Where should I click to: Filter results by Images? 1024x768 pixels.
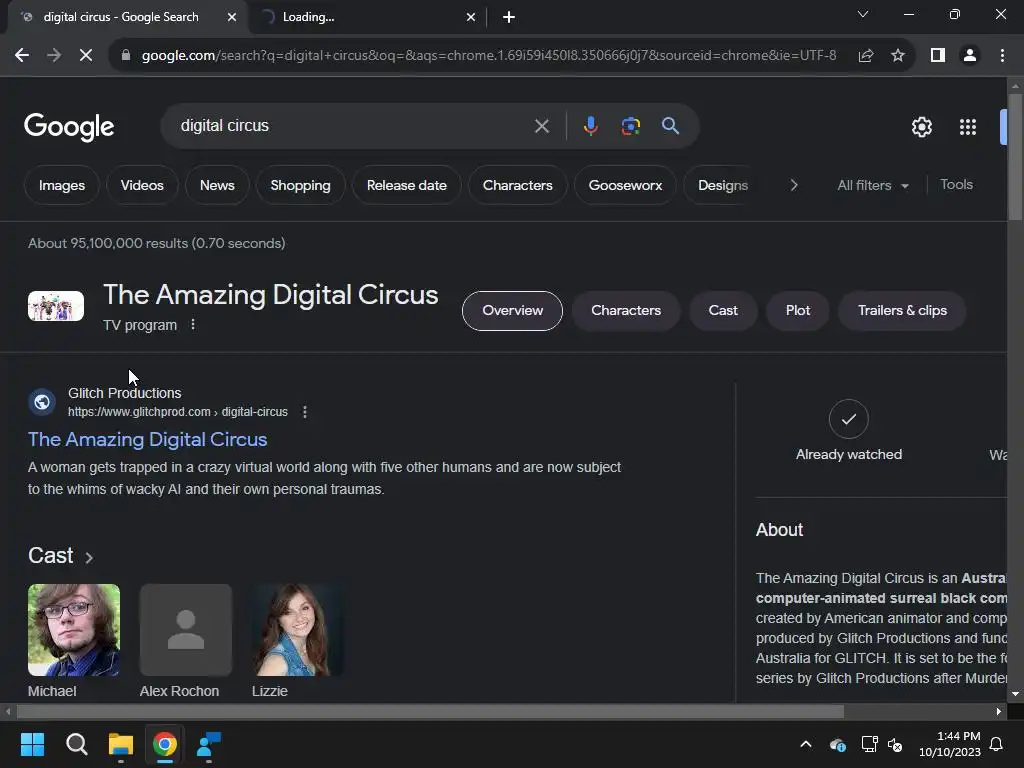pos(61,185)
